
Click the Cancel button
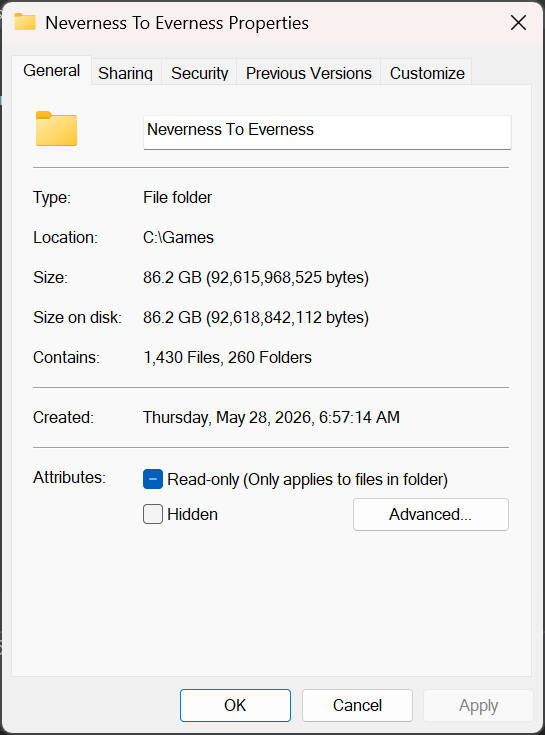point(358,705)
